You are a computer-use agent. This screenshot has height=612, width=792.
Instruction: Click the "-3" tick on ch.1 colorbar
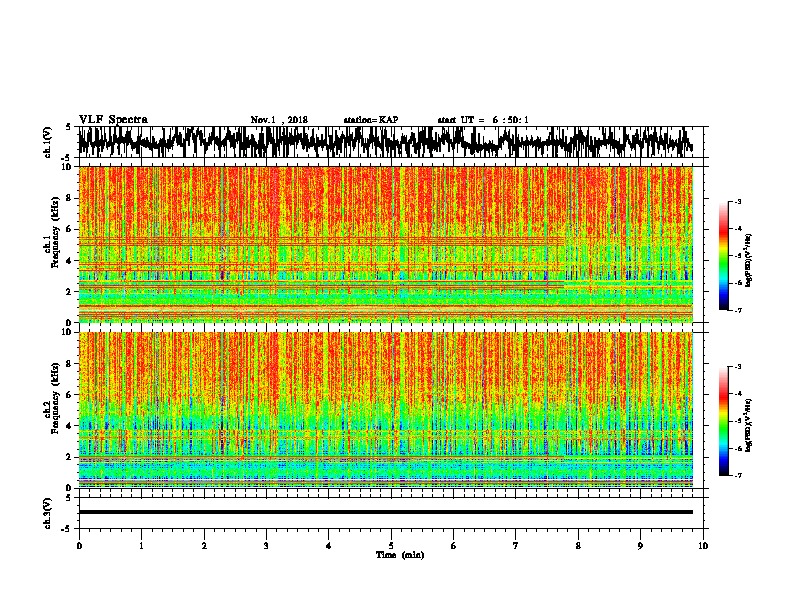(737, 202)
